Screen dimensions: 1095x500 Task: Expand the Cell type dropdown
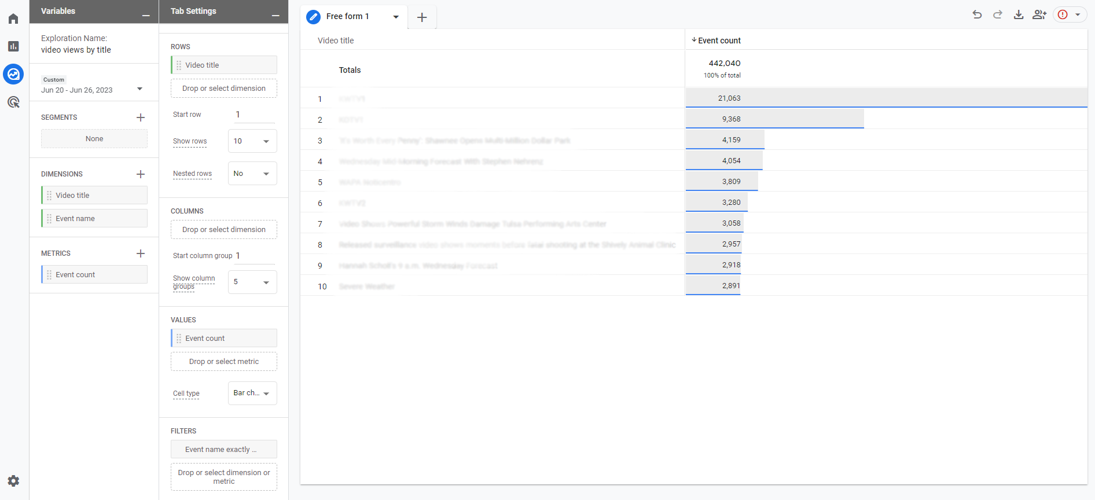tap(253, 393)
